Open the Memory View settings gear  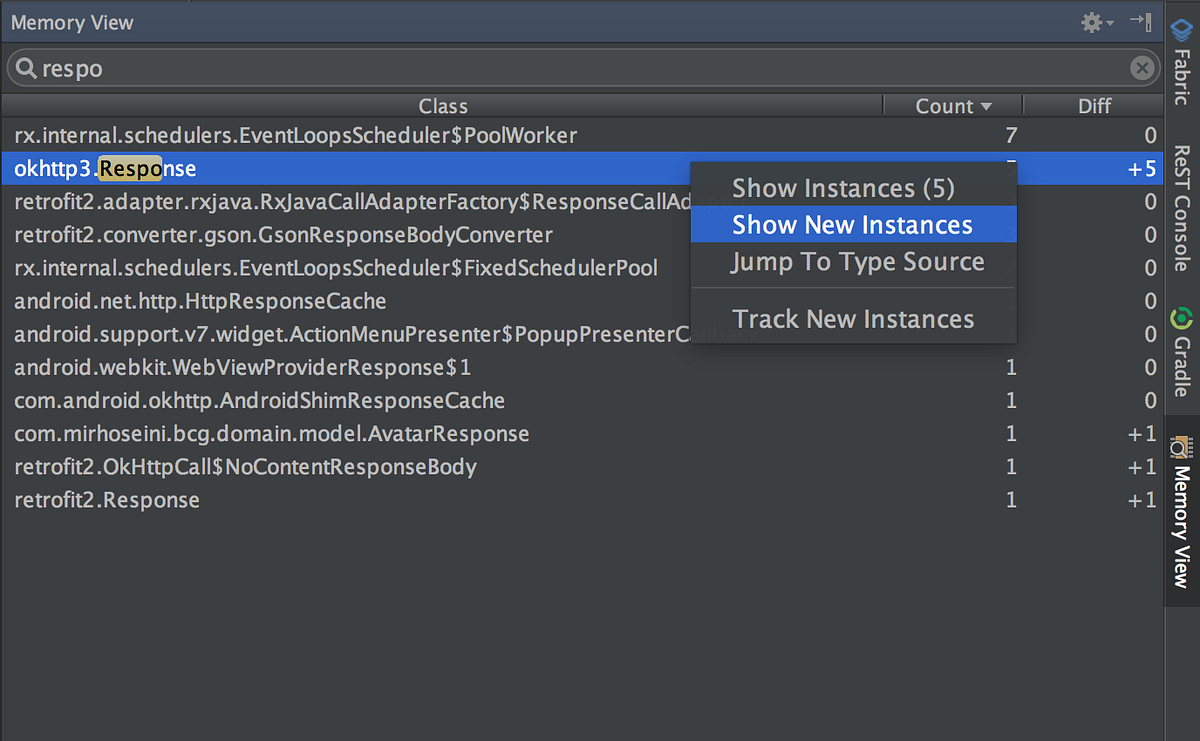pos(1091,22)
